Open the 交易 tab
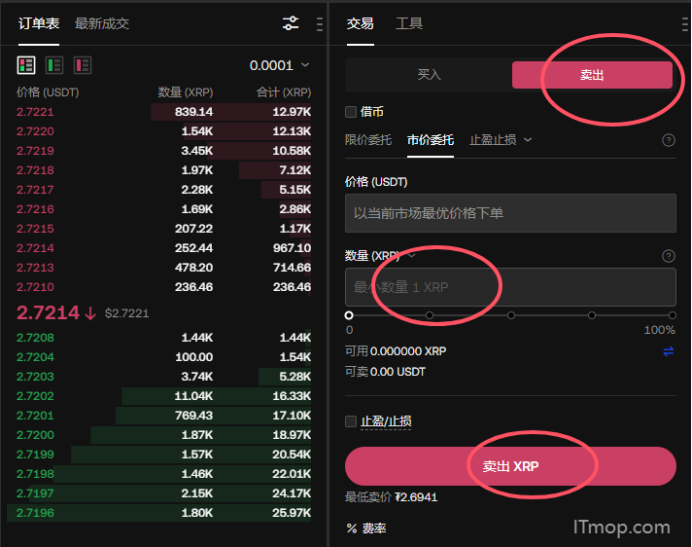 [360, 23]
